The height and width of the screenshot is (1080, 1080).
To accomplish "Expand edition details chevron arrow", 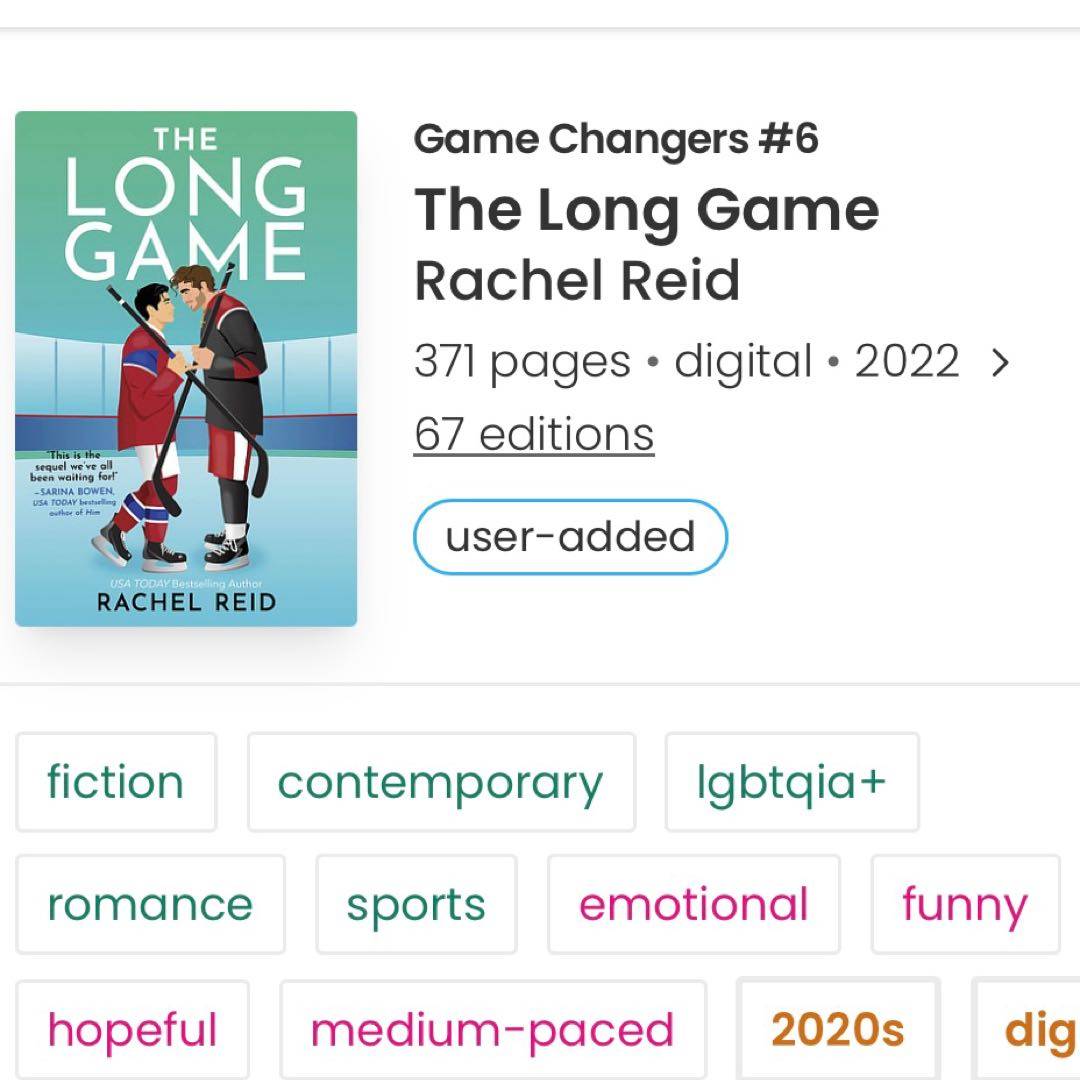I will pos(1000,362).
